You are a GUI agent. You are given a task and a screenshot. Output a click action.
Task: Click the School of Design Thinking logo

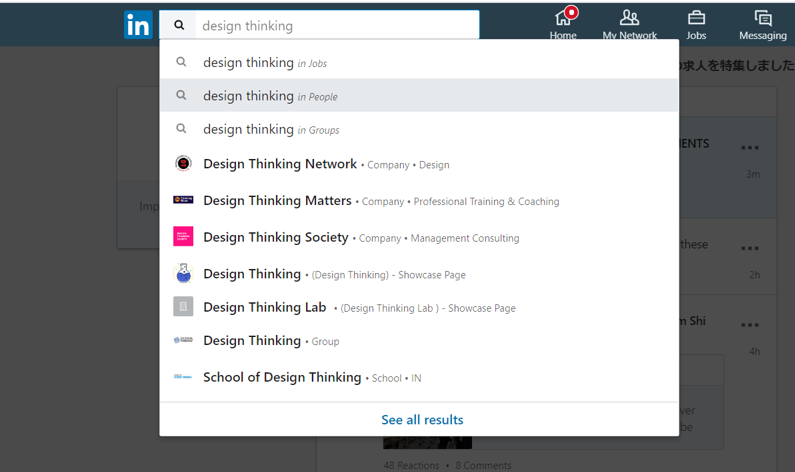(183, 377)
